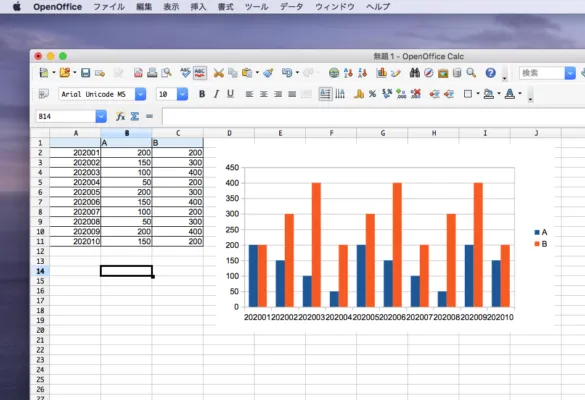Sort ascending A-Z icon
585x400 pixels.
click(x=348, y=73)
